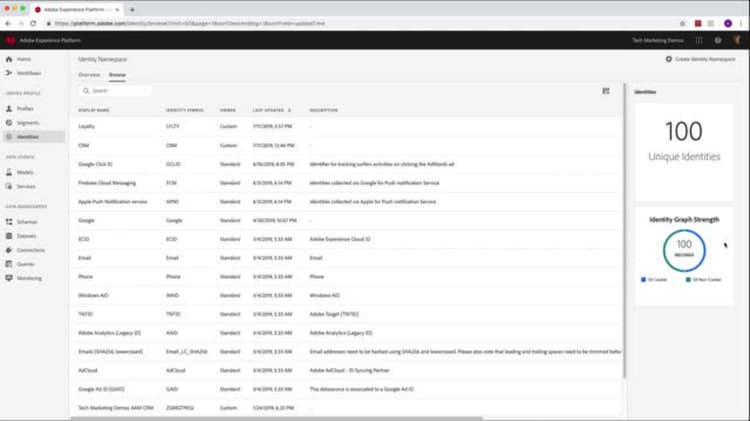Select Apple Push Notification service row
750x421 pixels.
[x=347, y=201]
